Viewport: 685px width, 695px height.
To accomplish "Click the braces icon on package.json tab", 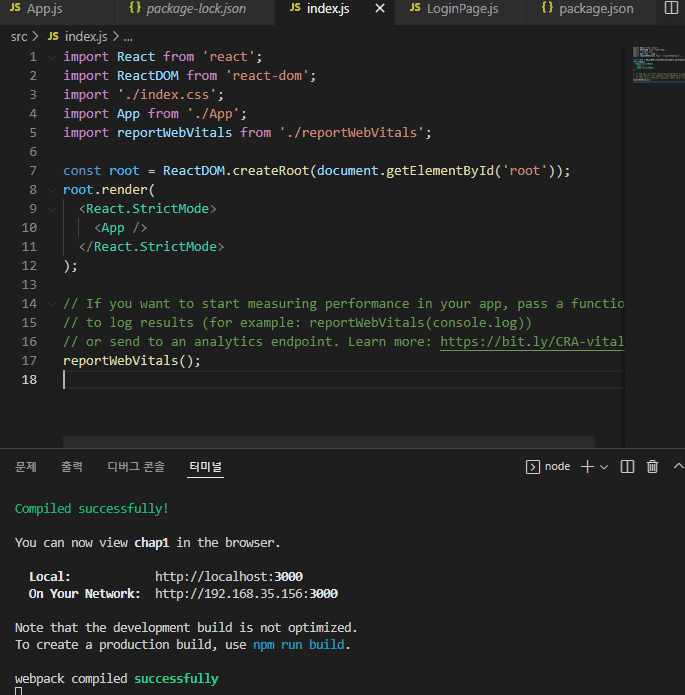I will tap(546, 9).
